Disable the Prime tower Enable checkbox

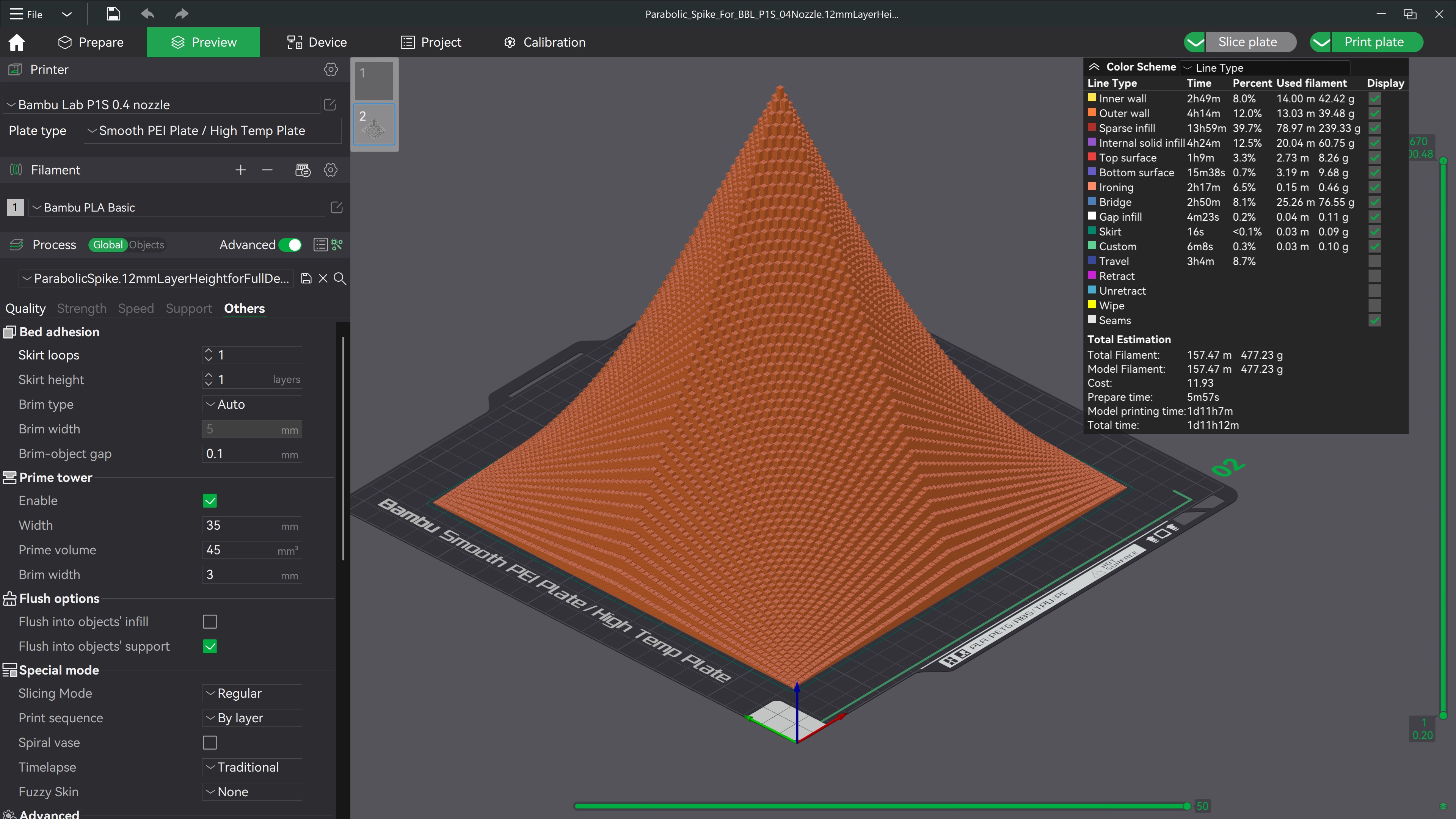pos(210,501)
